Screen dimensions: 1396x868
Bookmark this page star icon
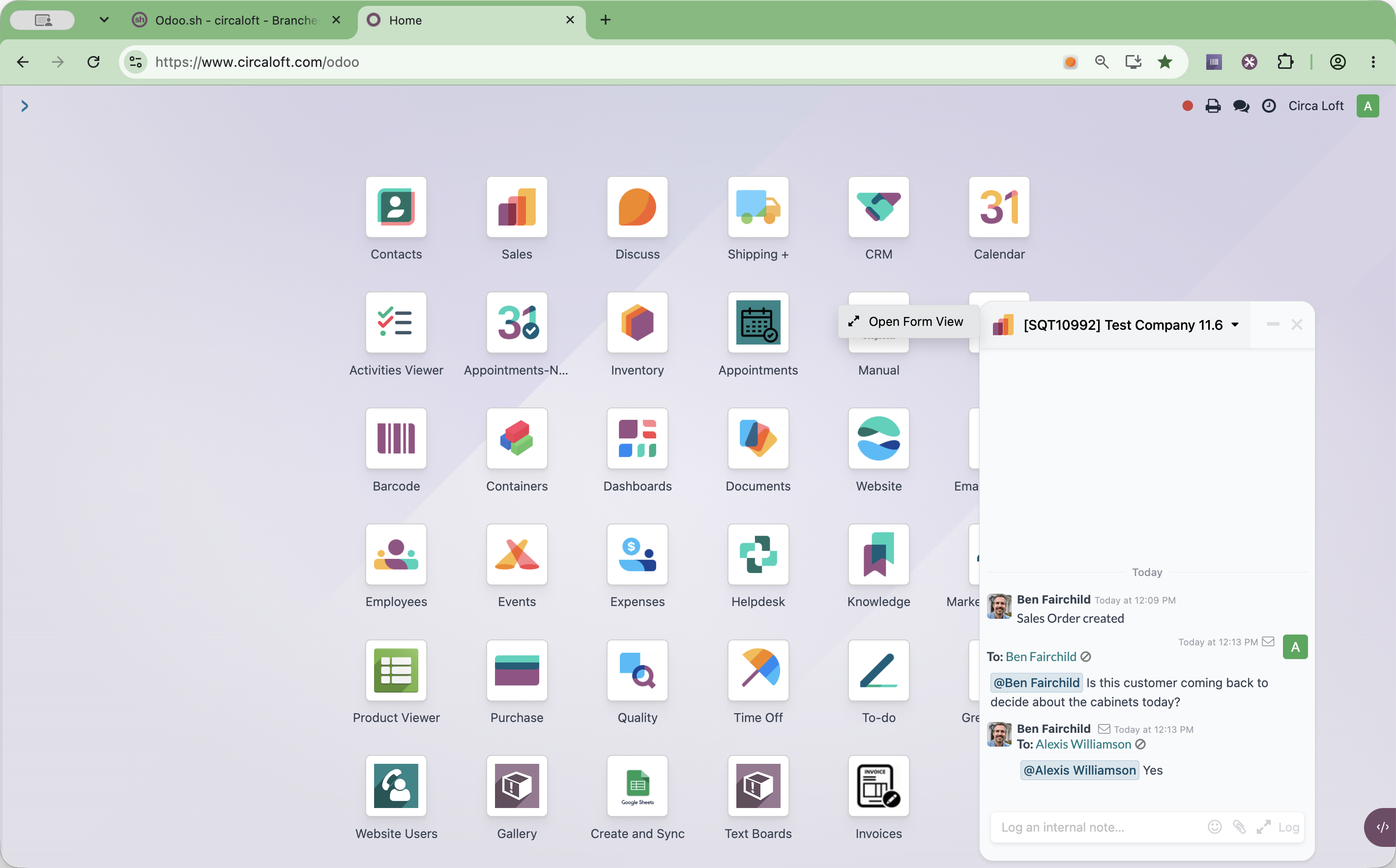[x=1164, y=62]
